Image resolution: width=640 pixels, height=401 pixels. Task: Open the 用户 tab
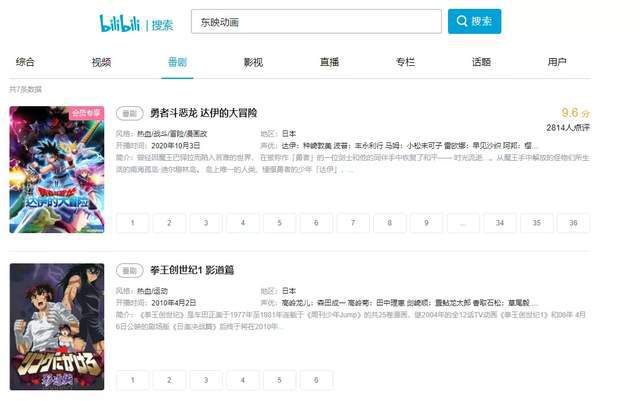pyautogui.click(x=557, y=62)
